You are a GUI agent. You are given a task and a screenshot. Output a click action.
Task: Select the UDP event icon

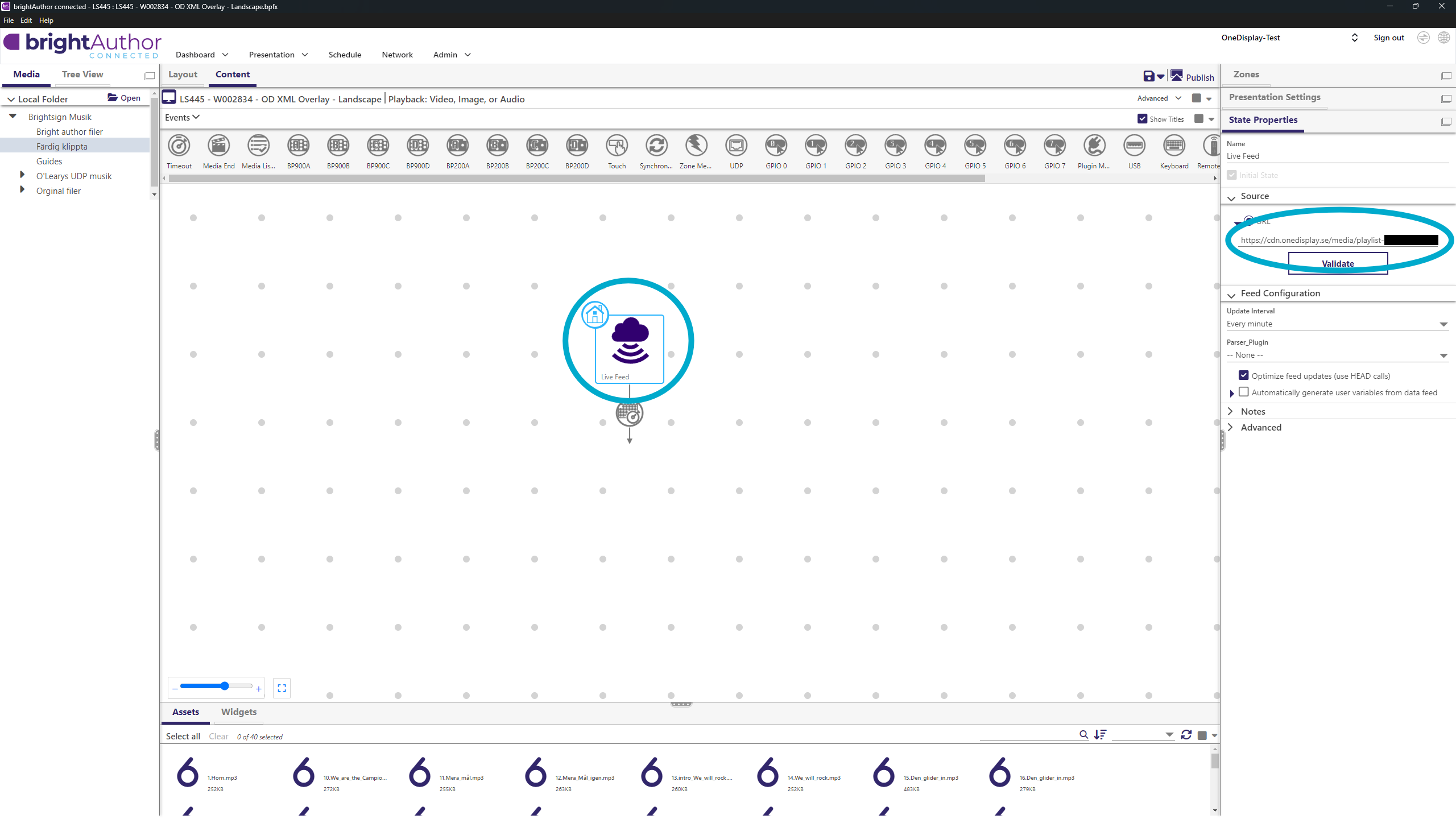pos(736,146)
